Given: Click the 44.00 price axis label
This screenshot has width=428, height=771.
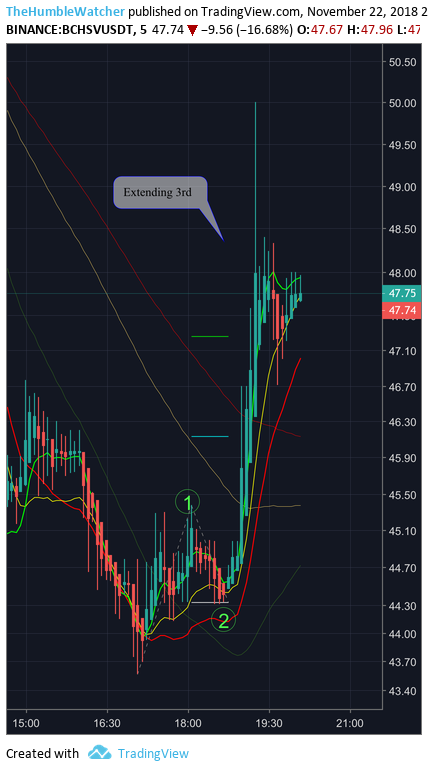Looking at the screenshot, I should click(x=402, y=634).
